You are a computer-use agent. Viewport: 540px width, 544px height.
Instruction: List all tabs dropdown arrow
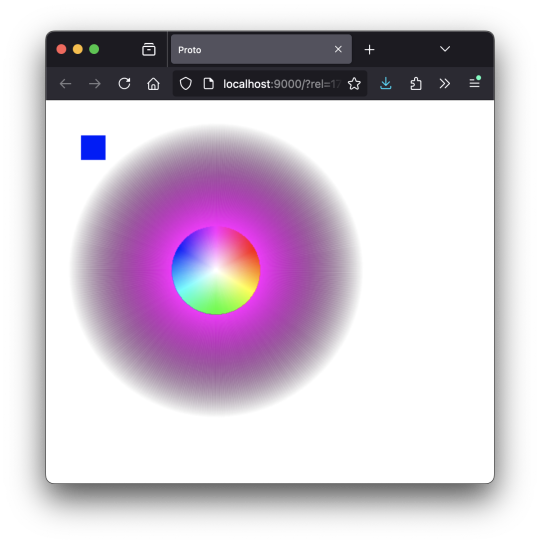coord(445,49)
